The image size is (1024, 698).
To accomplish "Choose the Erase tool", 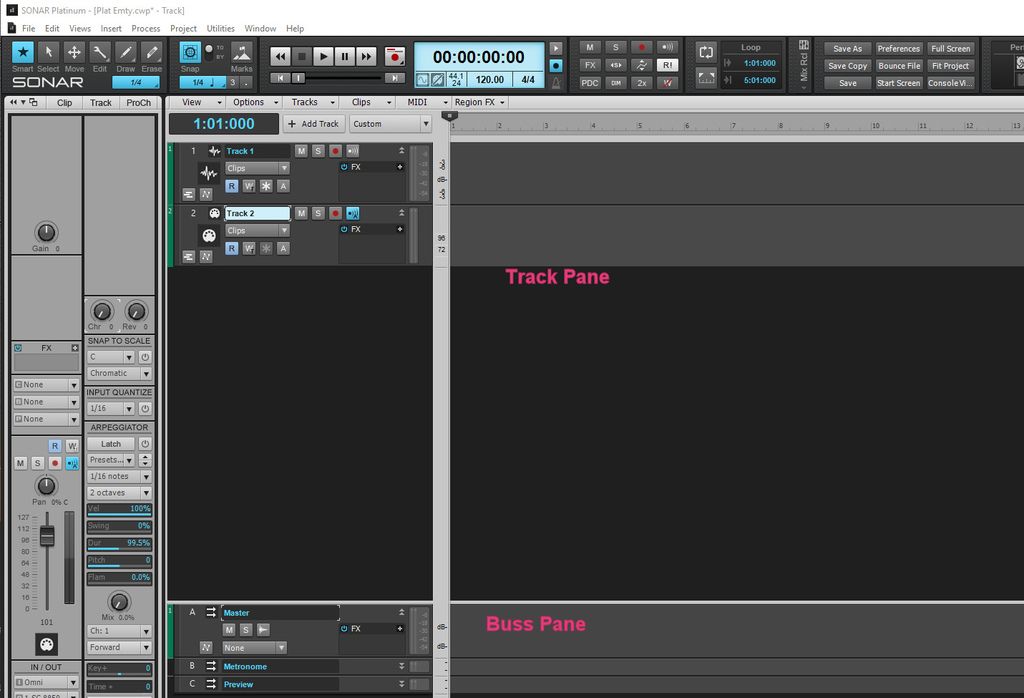I will [152, 53].
